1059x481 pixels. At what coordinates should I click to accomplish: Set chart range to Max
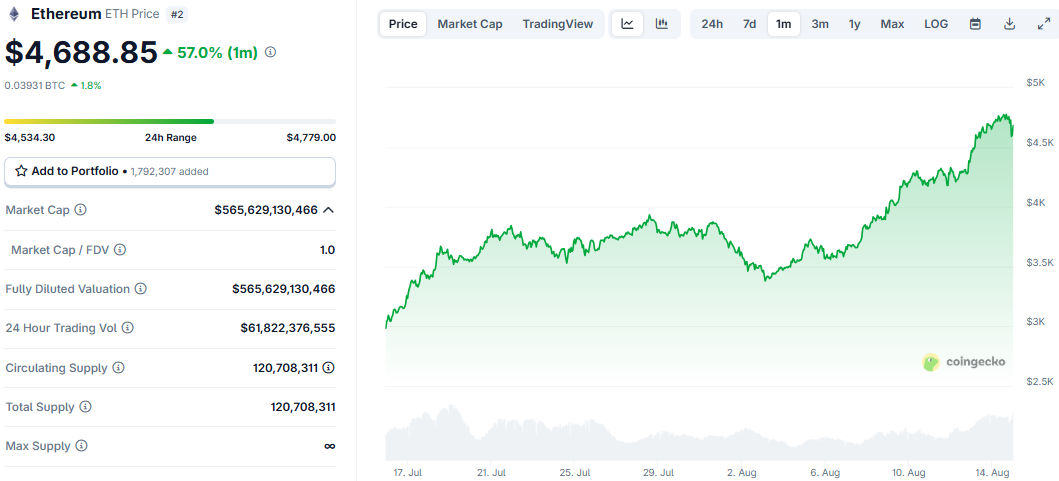tap(892, 24)
